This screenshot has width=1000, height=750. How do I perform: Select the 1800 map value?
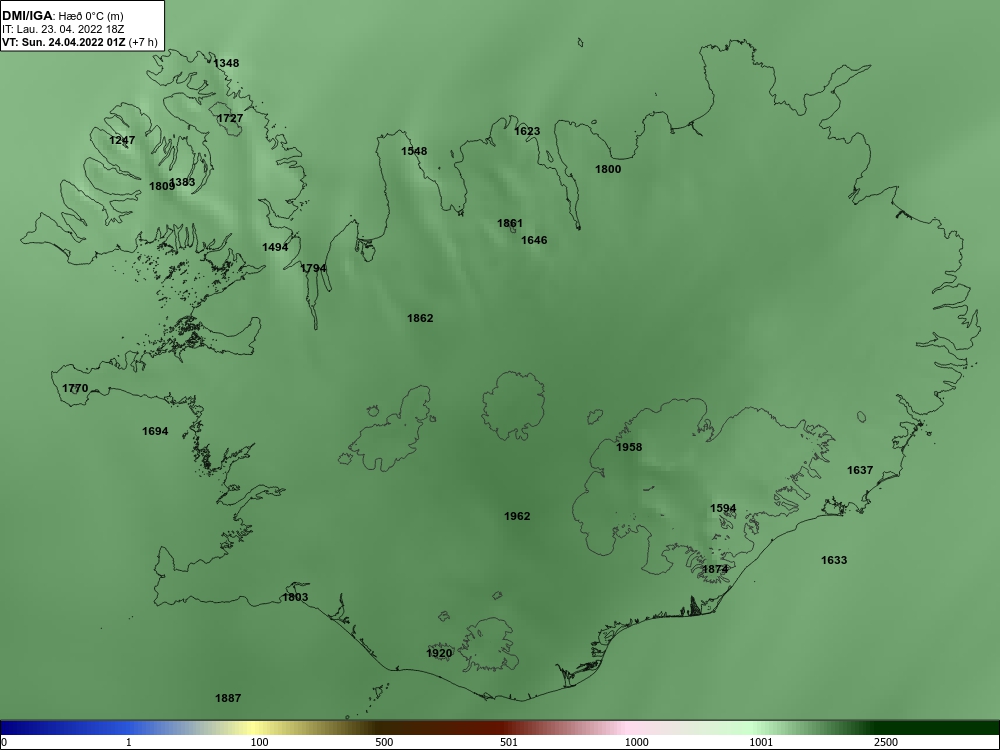(608, 169)
